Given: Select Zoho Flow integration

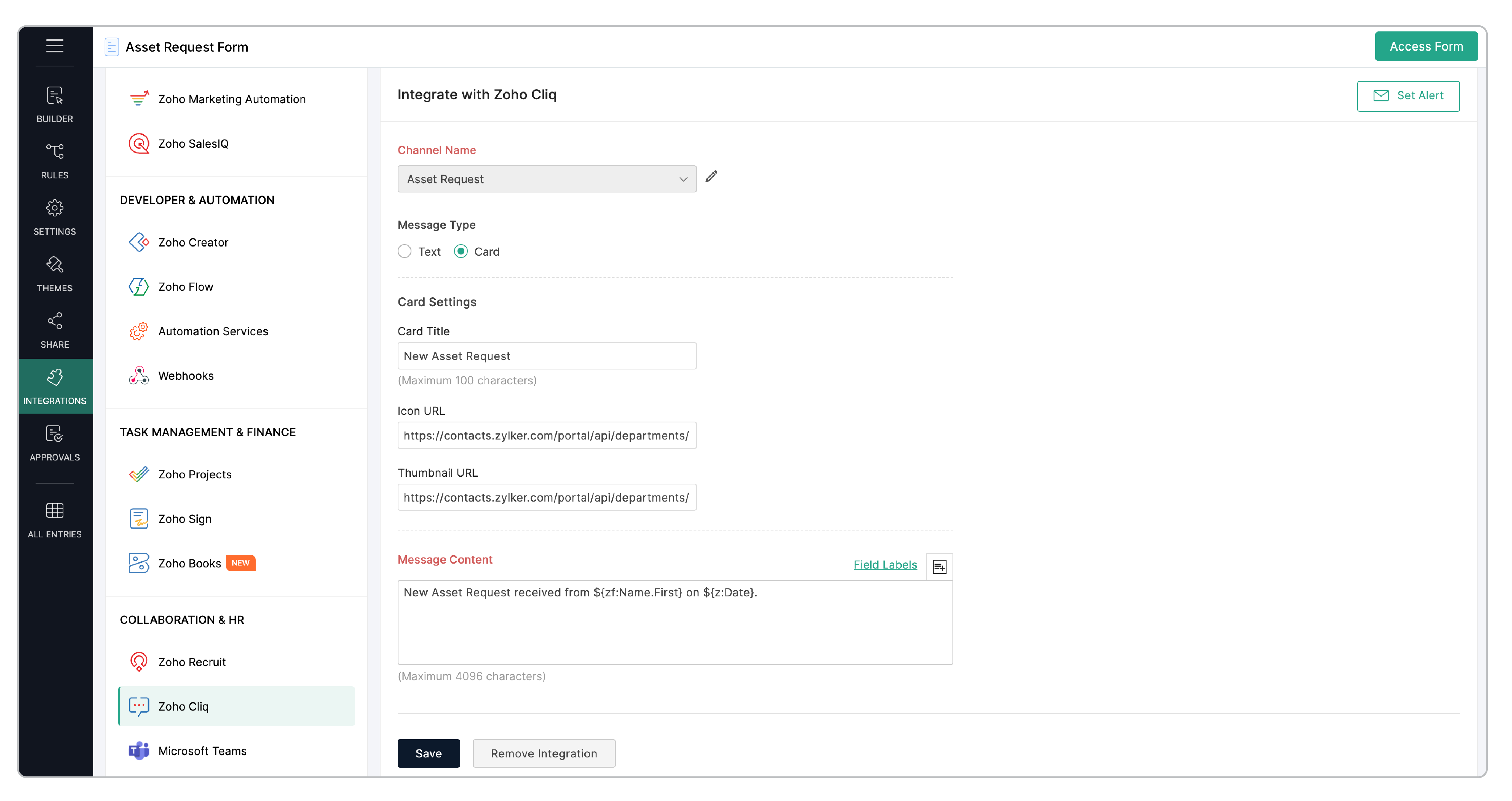Looking at the screenshot, I should tap(186, 287).
